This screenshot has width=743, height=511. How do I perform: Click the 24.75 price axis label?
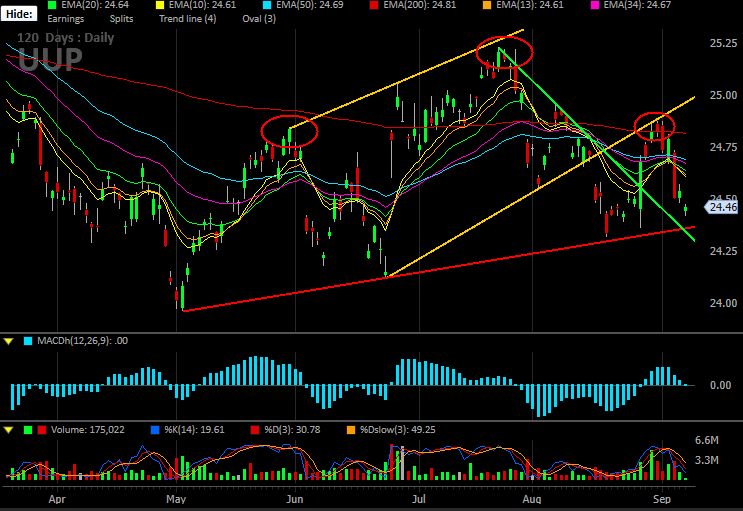point(723,147)
